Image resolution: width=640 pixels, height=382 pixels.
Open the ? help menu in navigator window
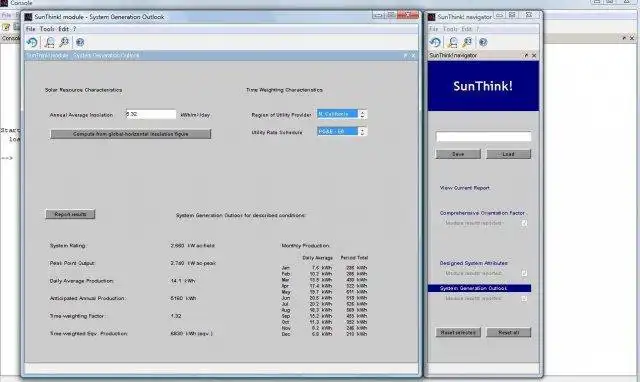[x=478, y=29]
